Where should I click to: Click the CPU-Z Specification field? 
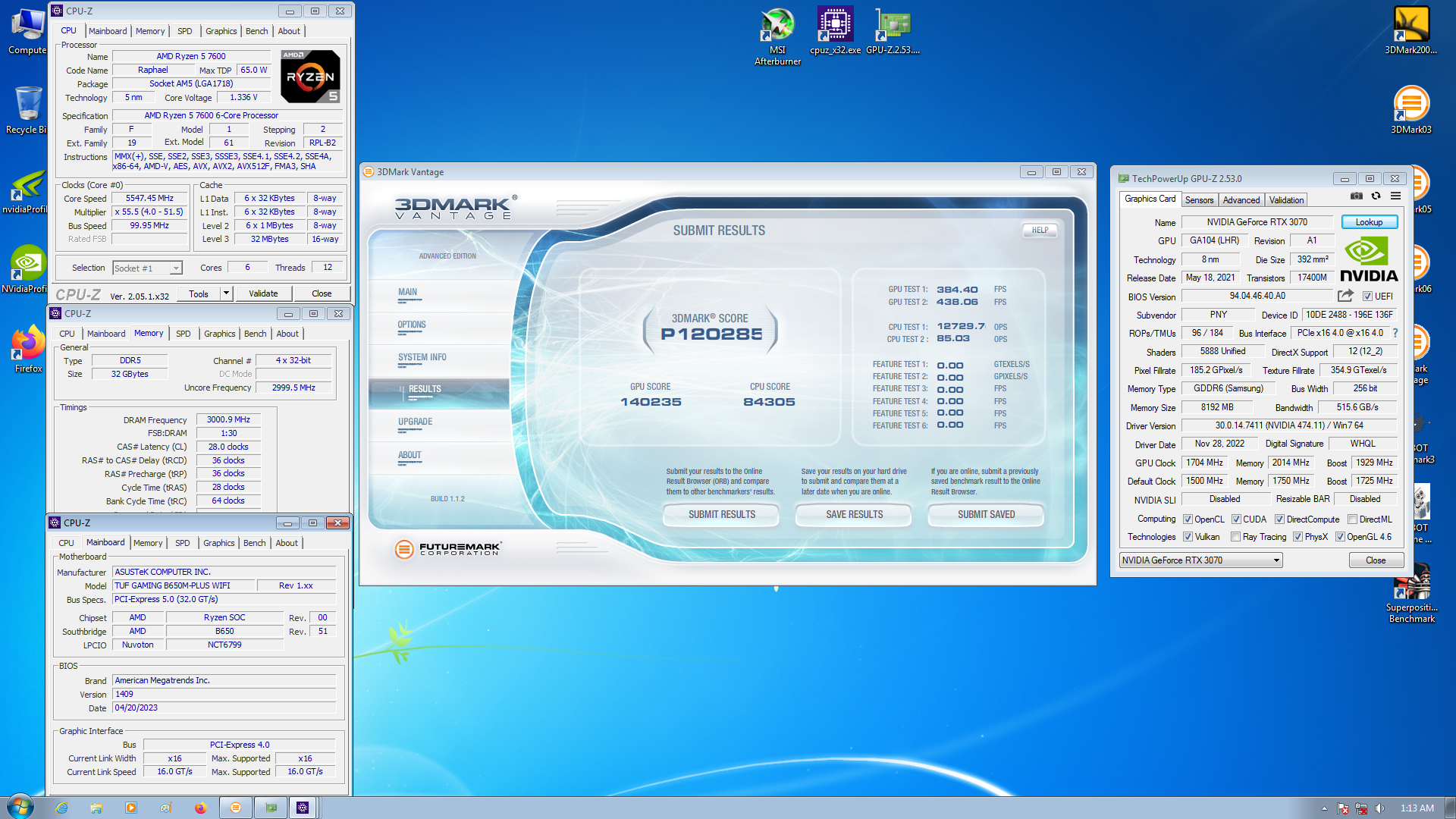[x=228, y=116]
